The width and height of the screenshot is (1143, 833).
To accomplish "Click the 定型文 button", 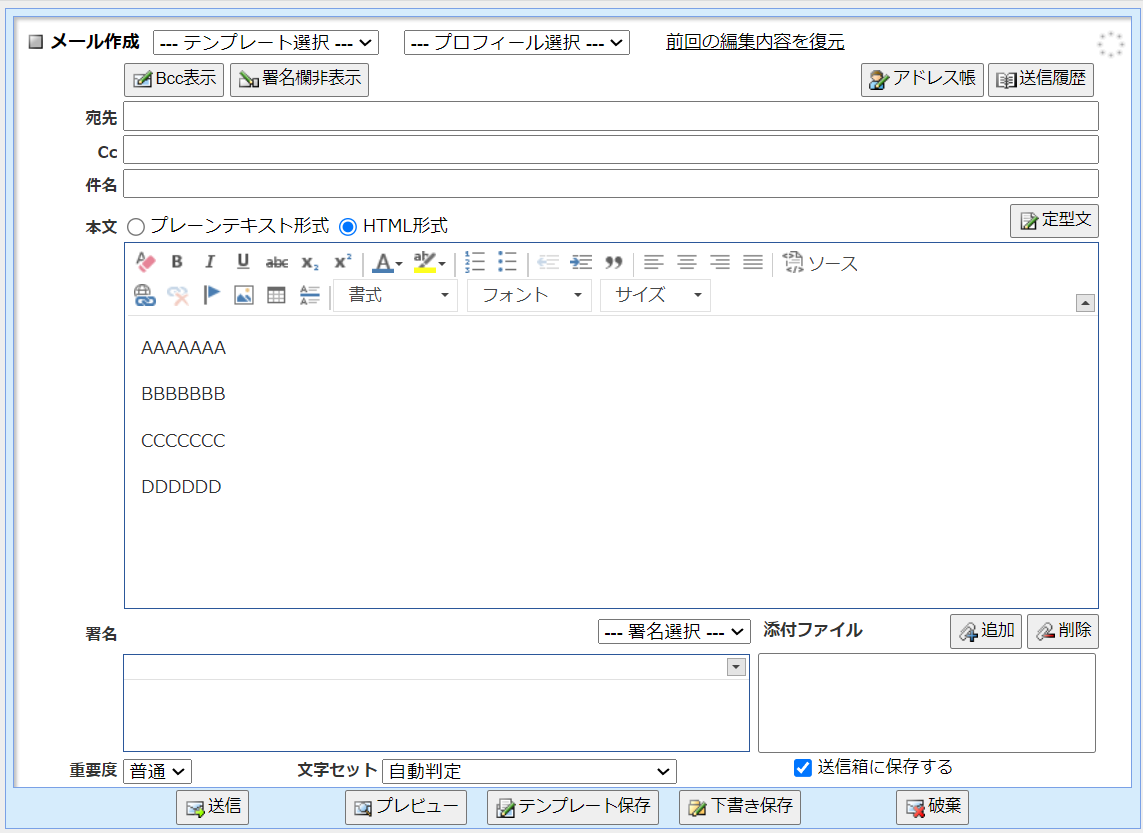I will point(1054,221).
